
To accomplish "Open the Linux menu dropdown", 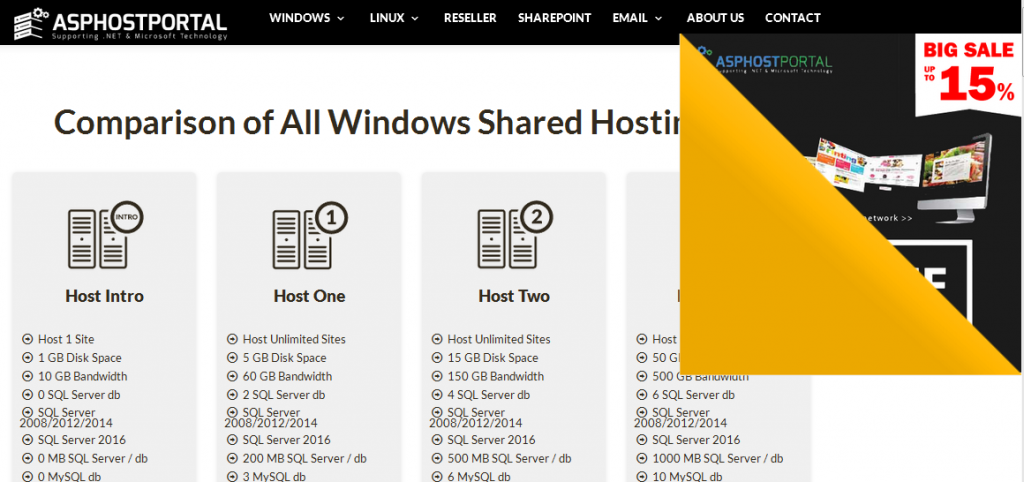I will pyautogui.click(x=394, y=18).
